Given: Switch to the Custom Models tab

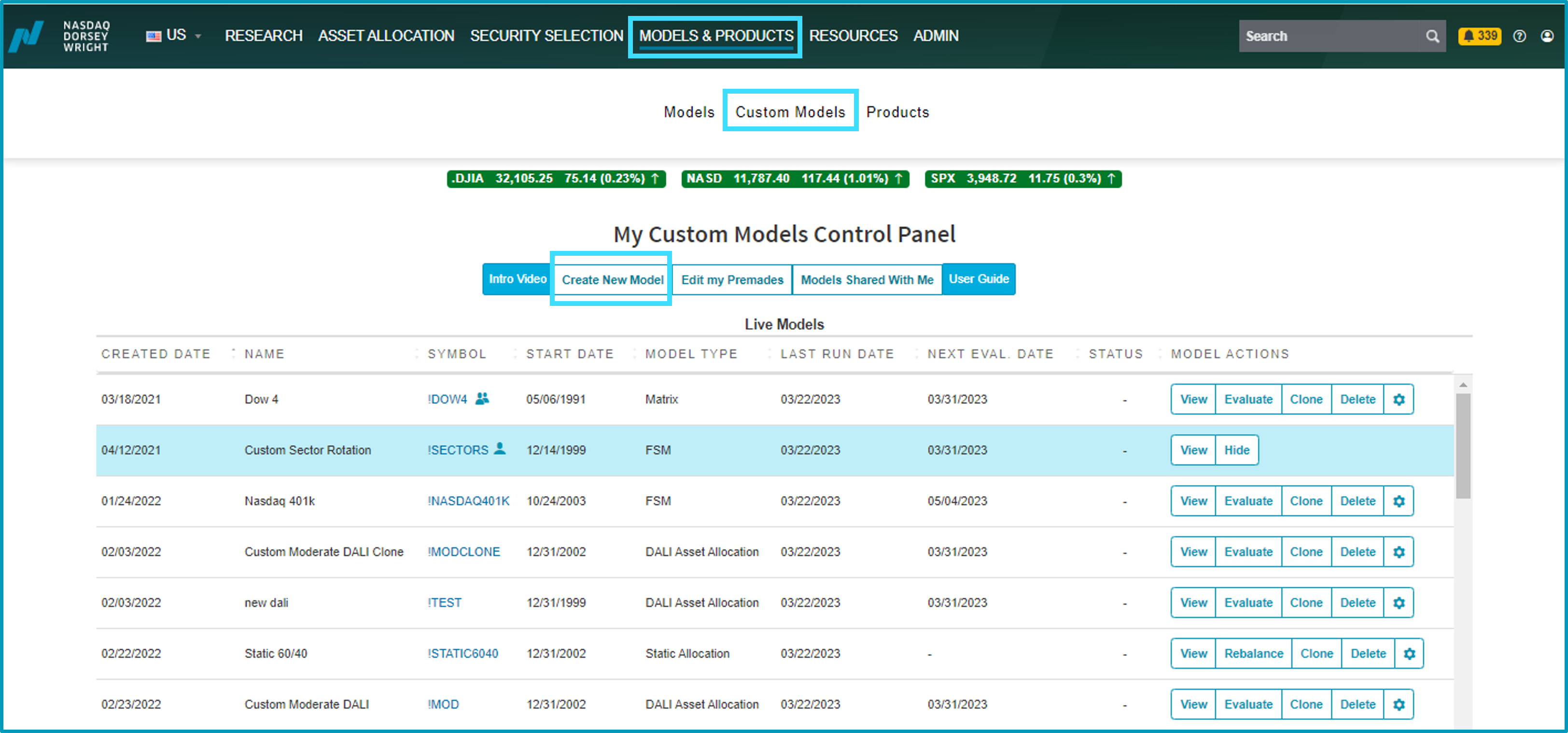Looking at the screenshot, I should [790, 112].
